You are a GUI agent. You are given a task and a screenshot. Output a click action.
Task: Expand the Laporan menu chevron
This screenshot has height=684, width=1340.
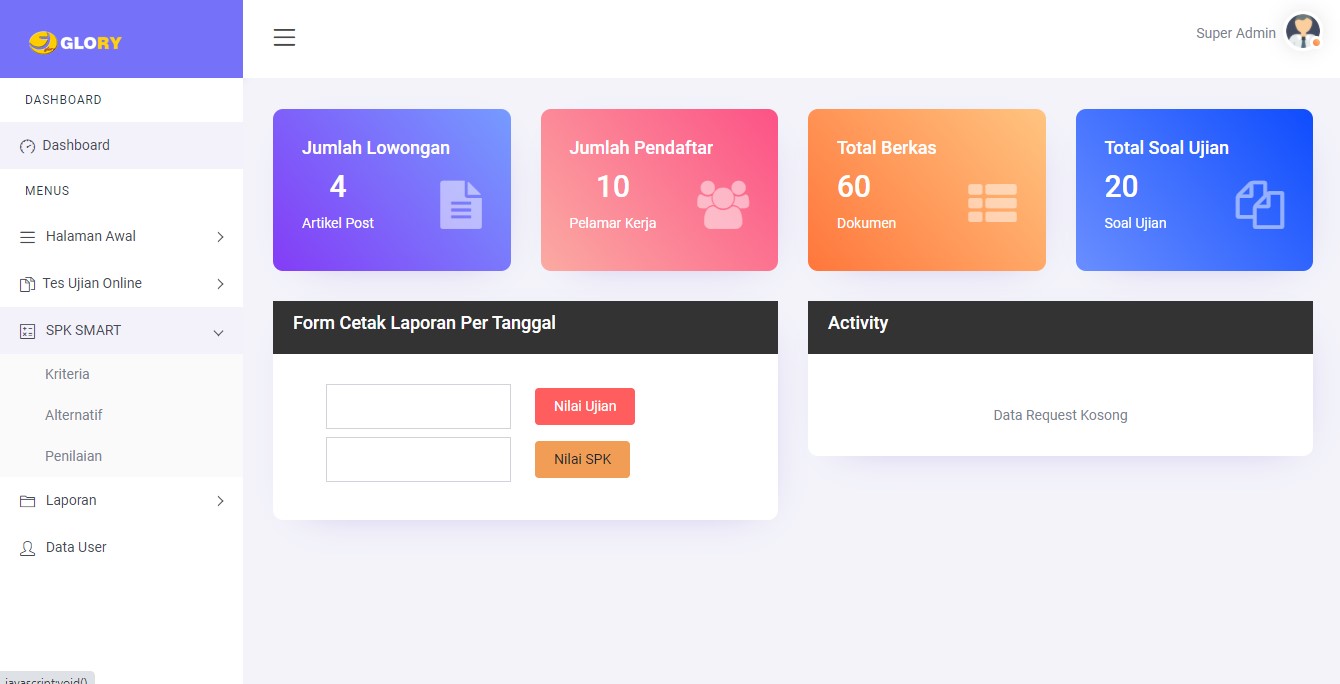point(220,501)
